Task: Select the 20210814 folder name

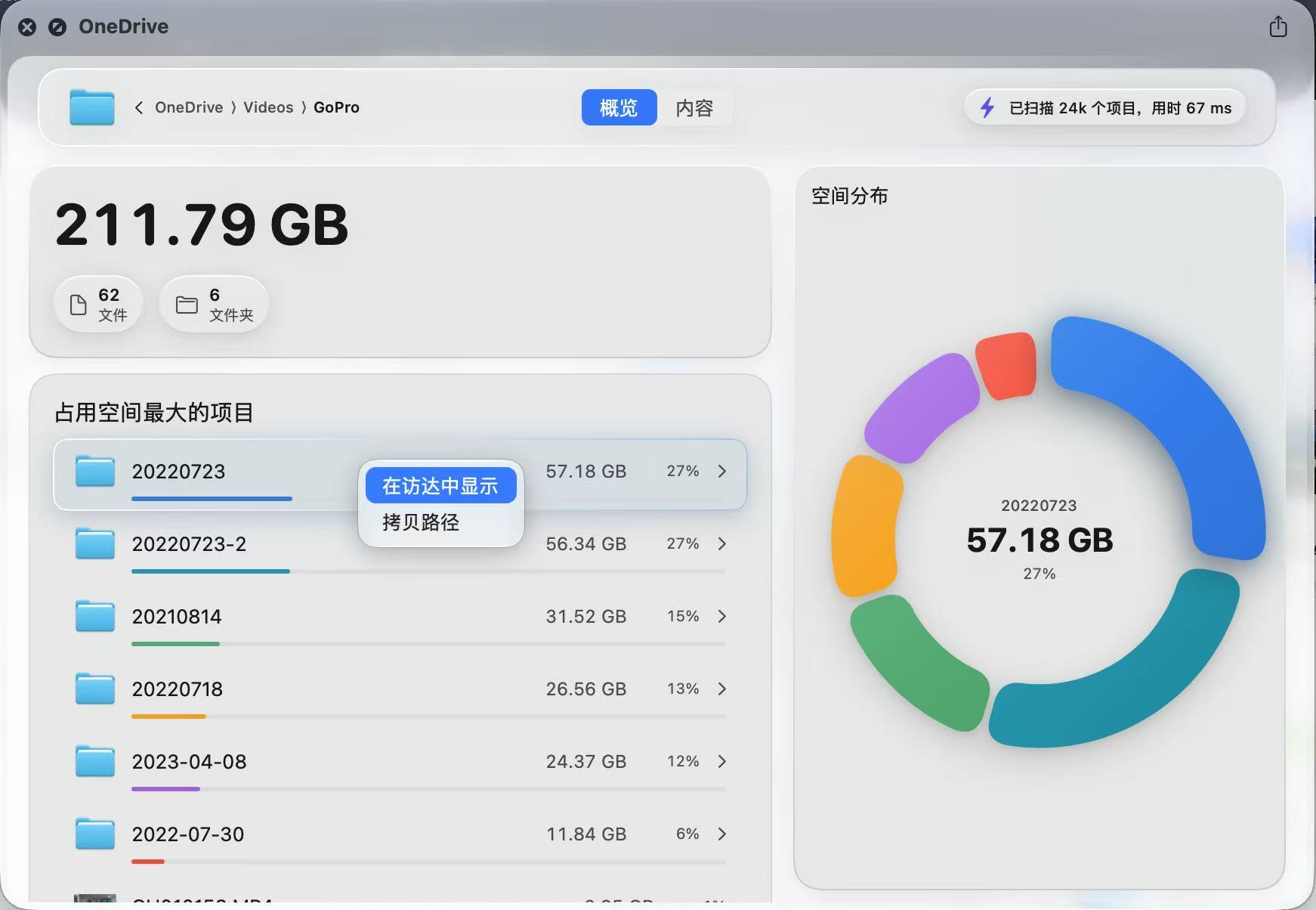Action: (177, 617)
